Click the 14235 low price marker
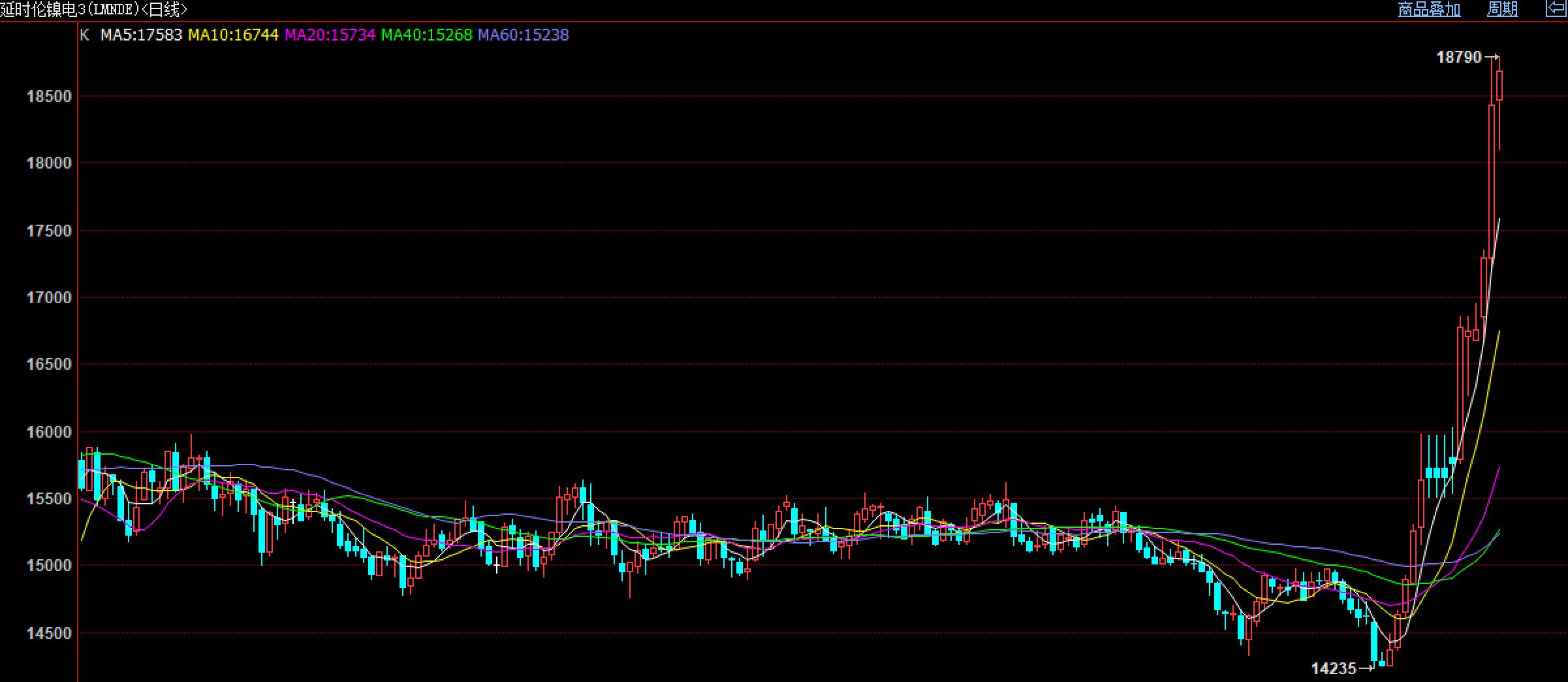Viewport: 1568px width, 682px height. [x=1334, y=668]
